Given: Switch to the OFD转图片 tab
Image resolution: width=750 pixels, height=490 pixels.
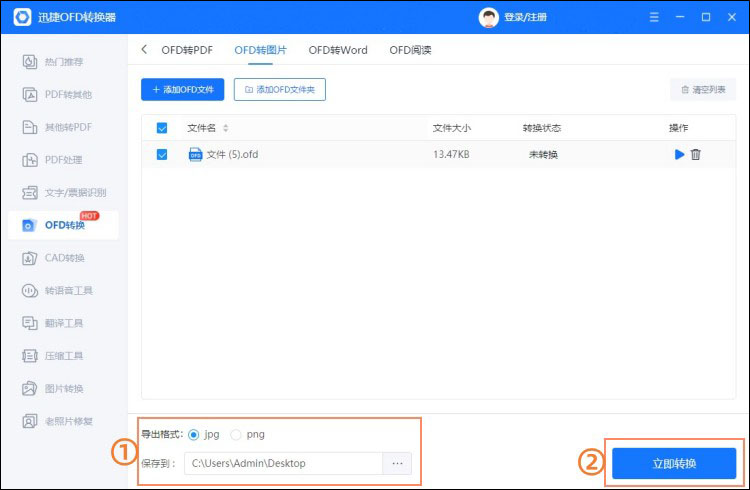Looking at the screenshot, I should coord(260,50).
